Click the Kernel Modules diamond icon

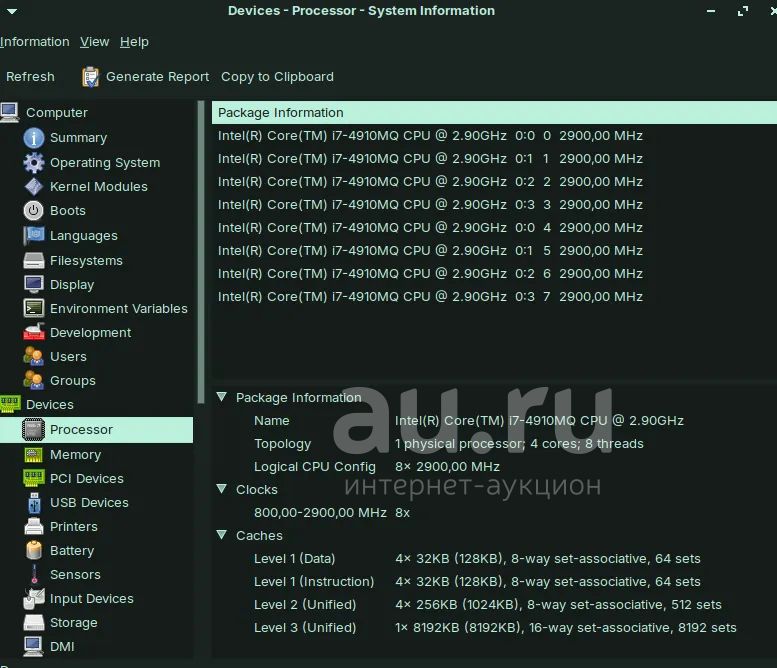tap(34, 186)
